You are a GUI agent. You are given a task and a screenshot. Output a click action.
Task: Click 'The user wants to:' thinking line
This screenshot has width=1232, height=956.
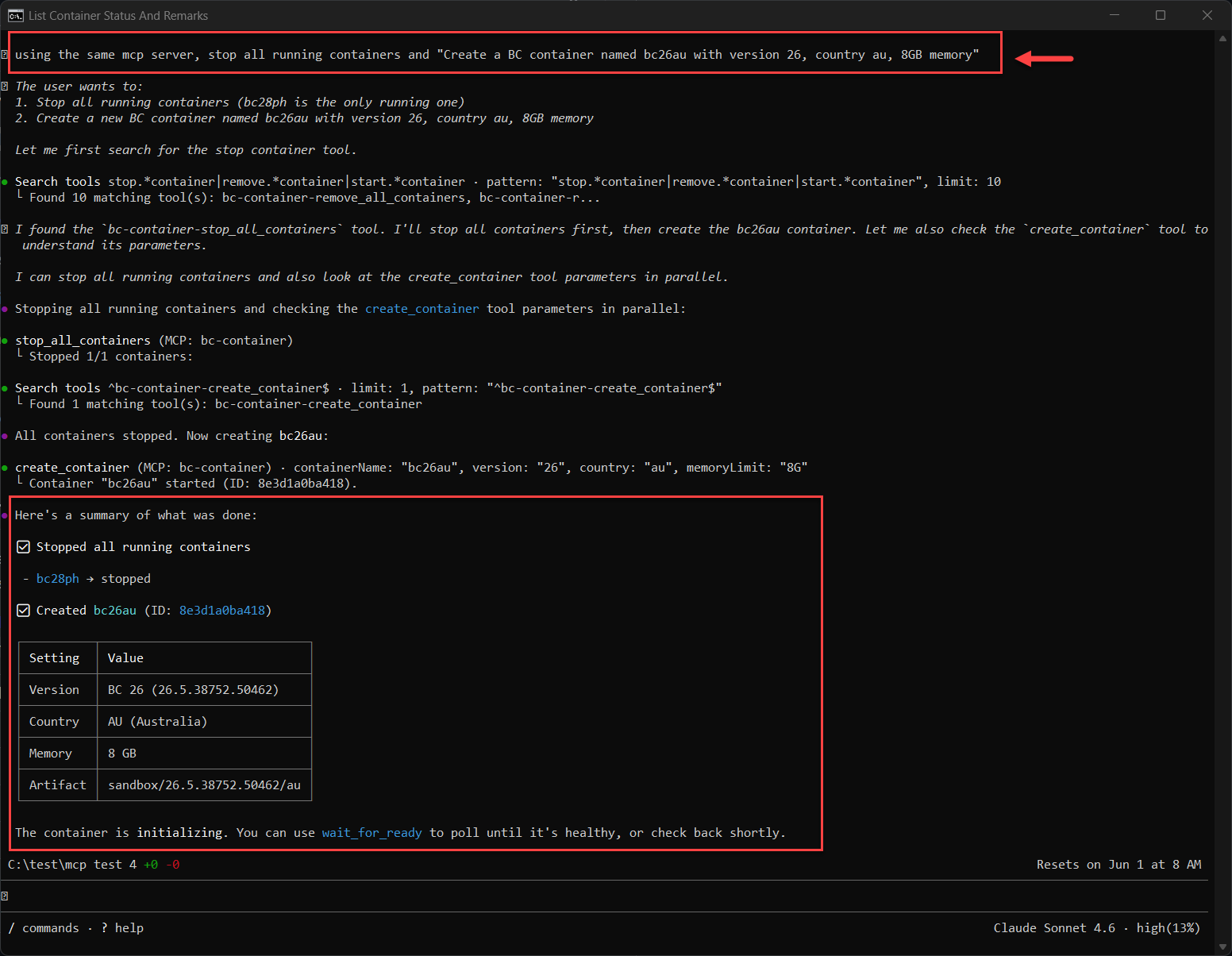tap(79, 87)
